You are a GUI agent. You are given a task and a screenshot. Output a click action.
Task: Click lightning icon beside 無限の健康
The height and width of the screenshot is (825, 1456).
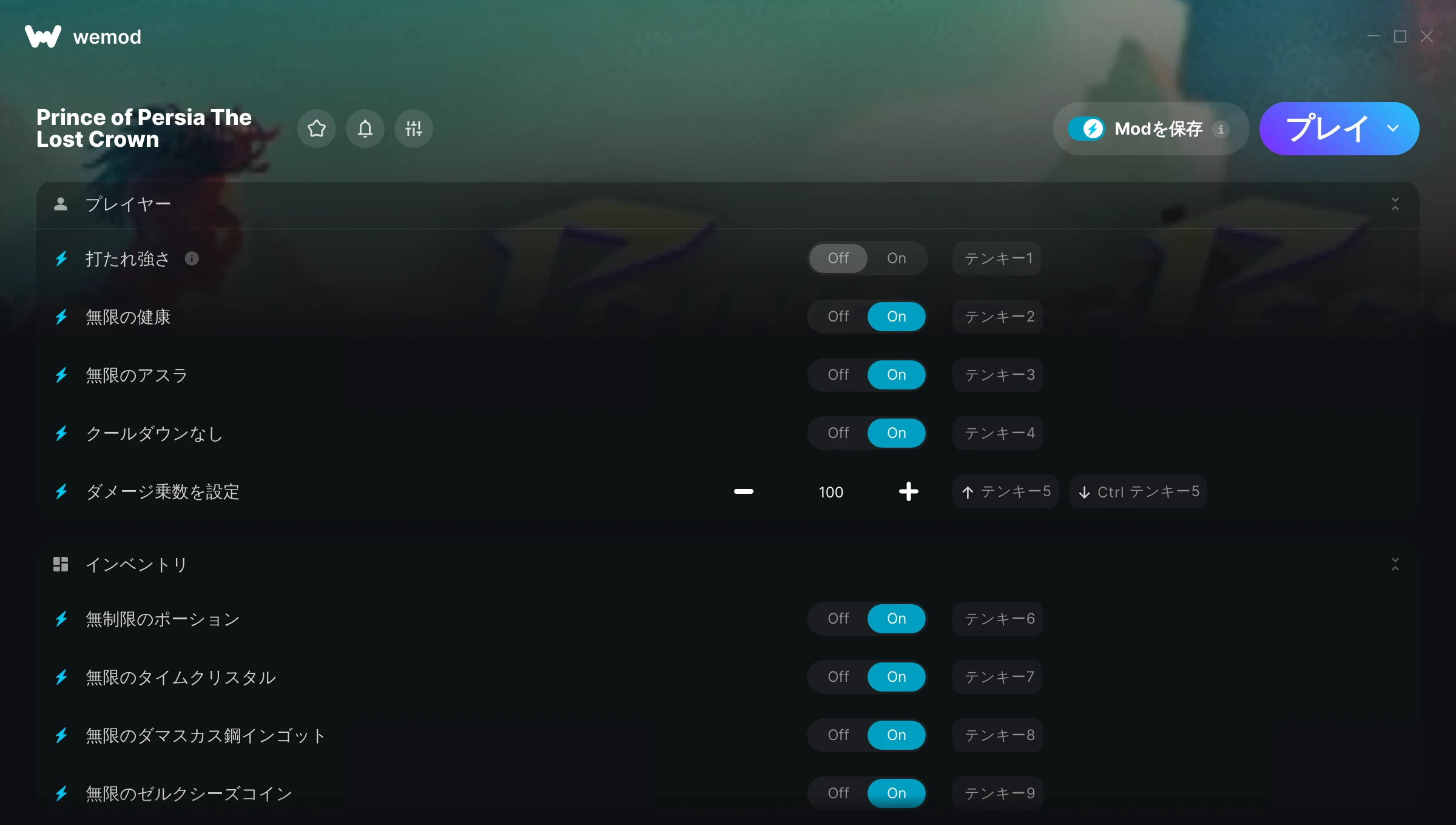pyautogui.click(x=61, y=317)
